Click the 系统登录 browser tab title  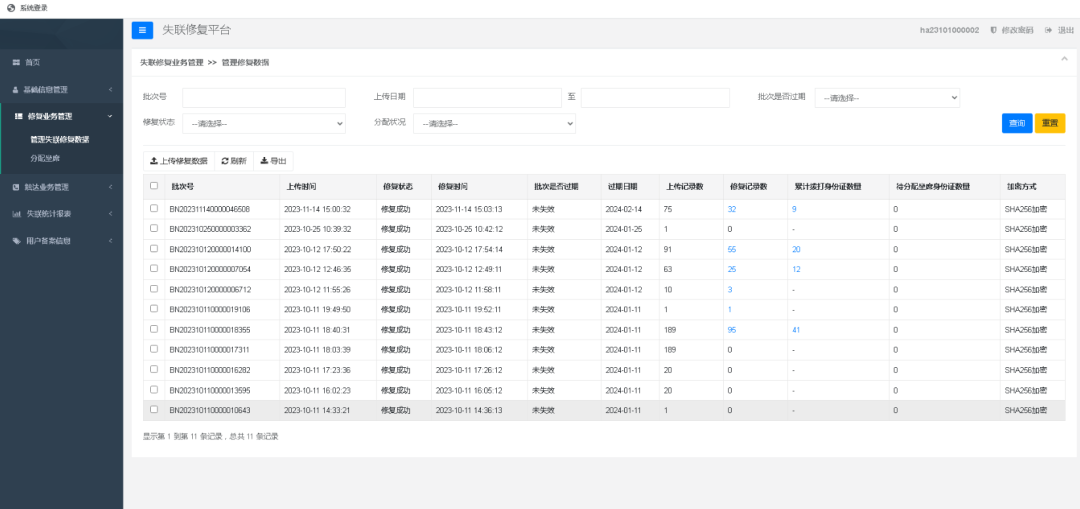(x=34, y=8)
